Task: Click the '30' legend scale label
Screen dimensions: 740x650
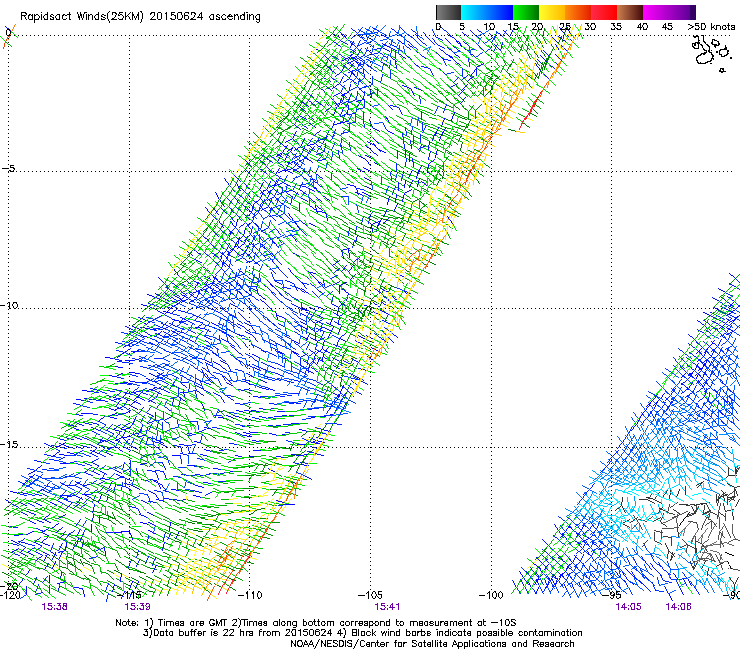Action: point(590,27)
